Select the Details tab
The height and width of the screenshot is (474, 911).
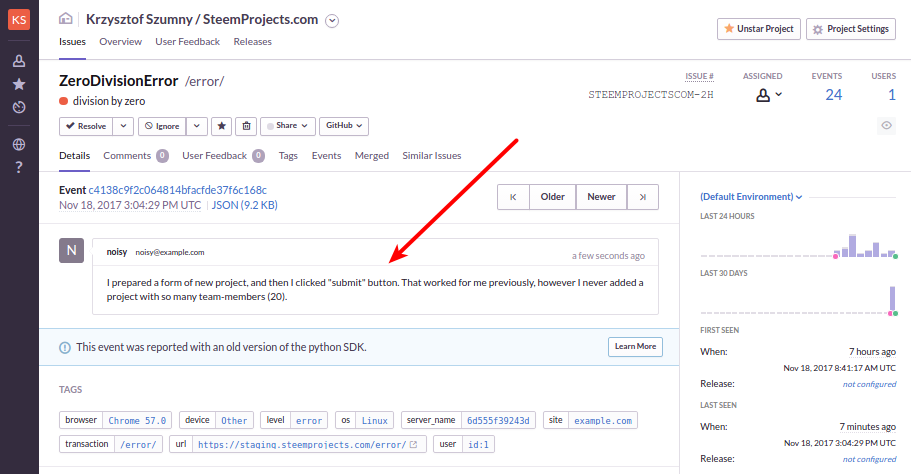click(x=74, y=156)
